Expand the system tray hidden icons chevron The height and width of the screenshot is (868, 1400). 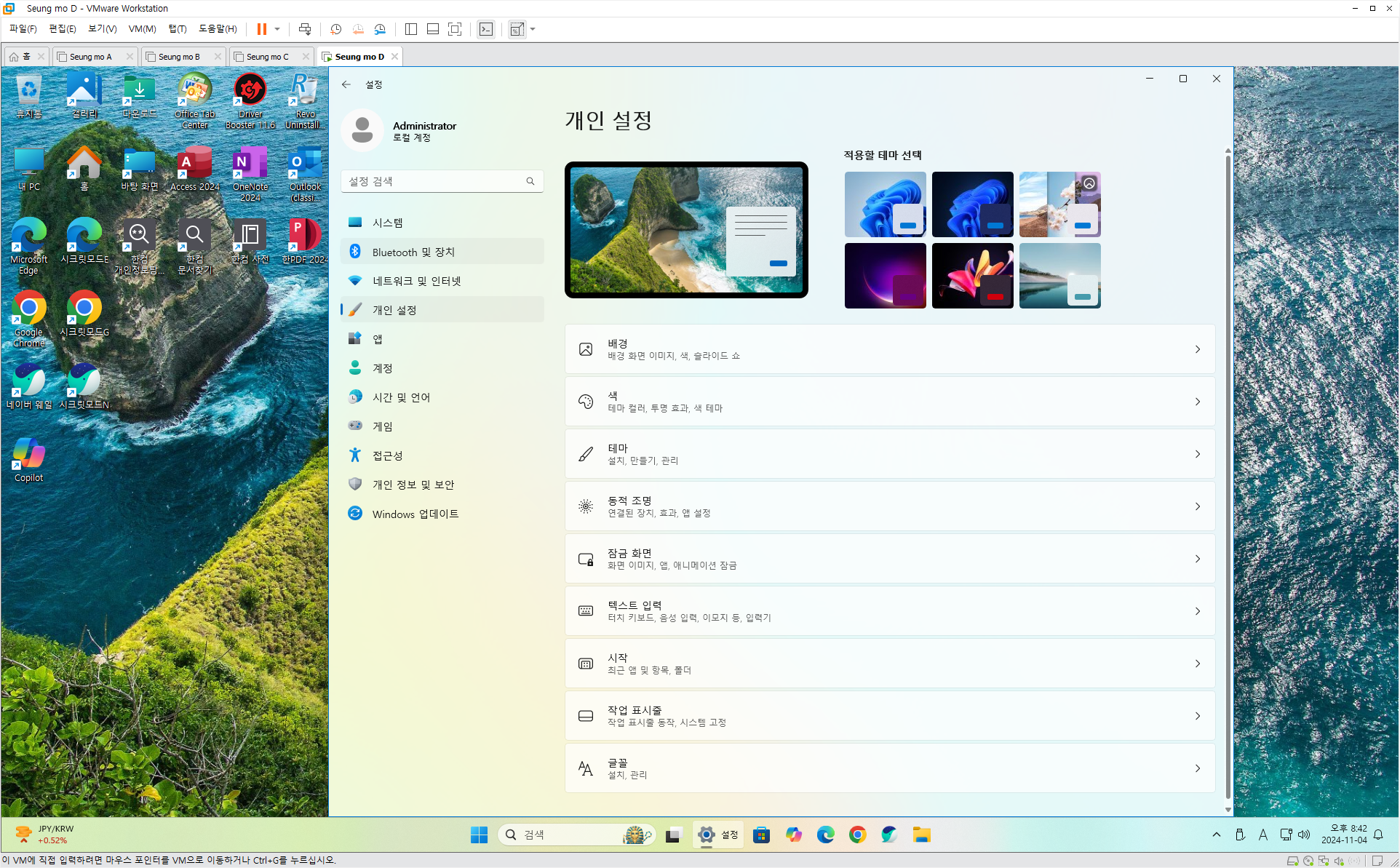coord(1216,835)
